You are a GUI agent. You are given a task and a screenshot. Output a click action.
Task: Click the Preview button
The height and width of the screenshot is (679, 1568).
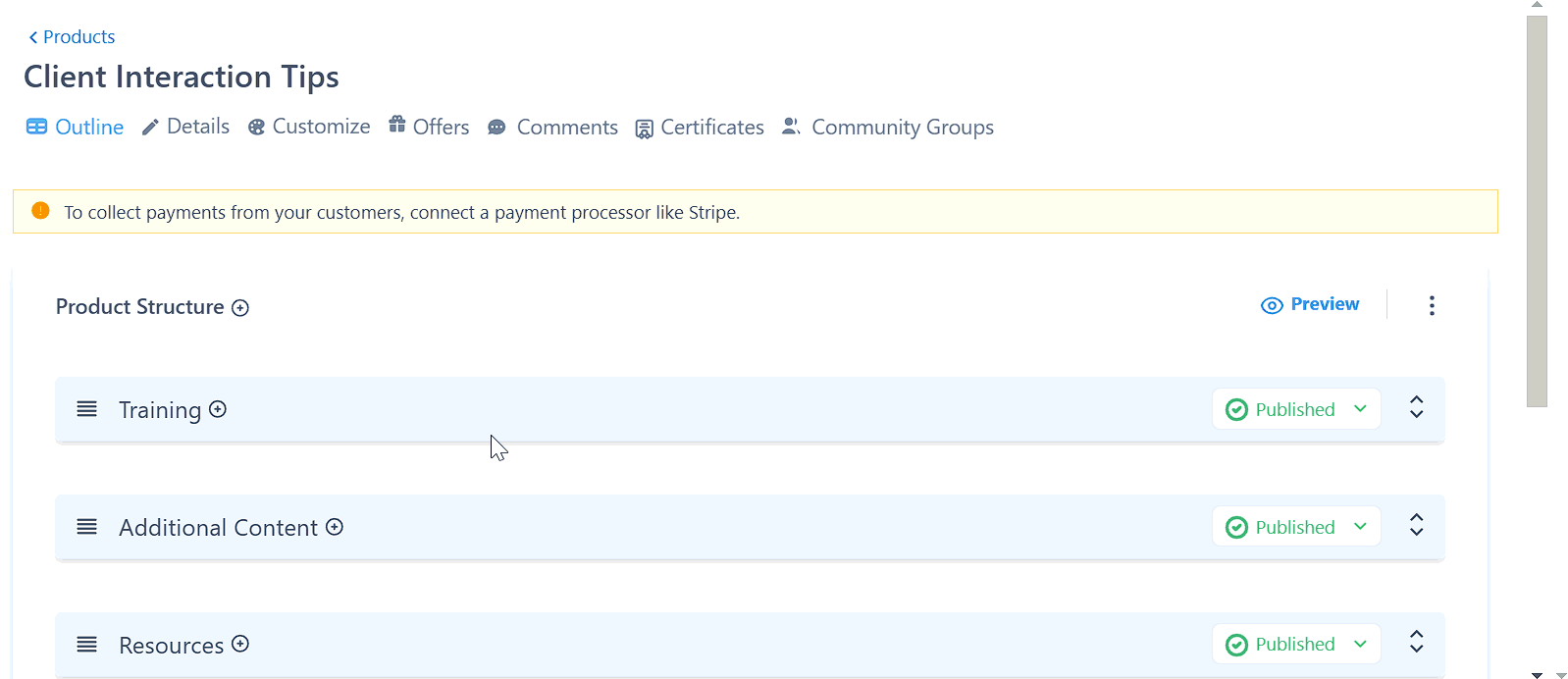1310,304
